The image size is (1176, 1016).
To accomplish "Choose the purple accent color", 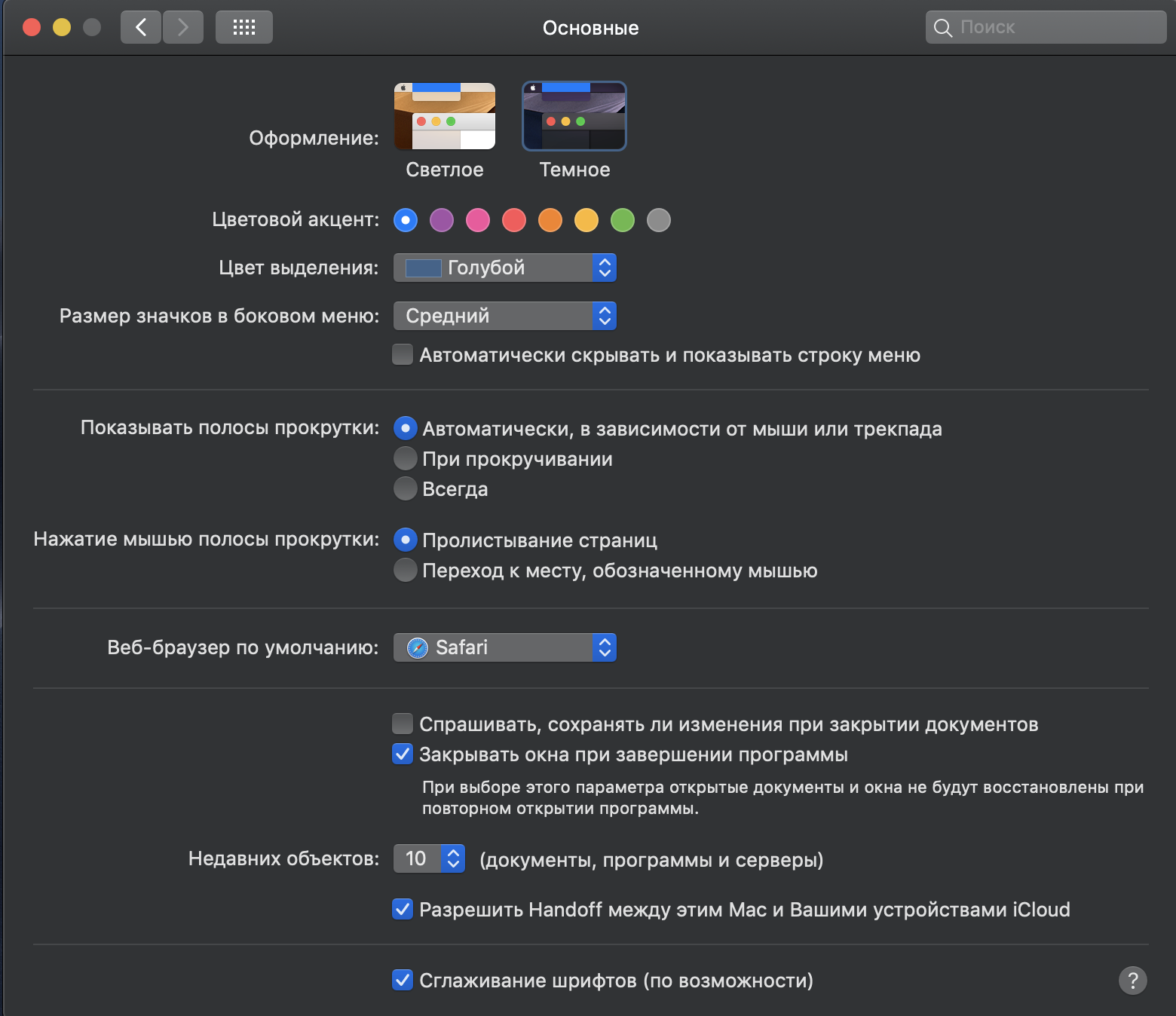I will tap(442, 220).
